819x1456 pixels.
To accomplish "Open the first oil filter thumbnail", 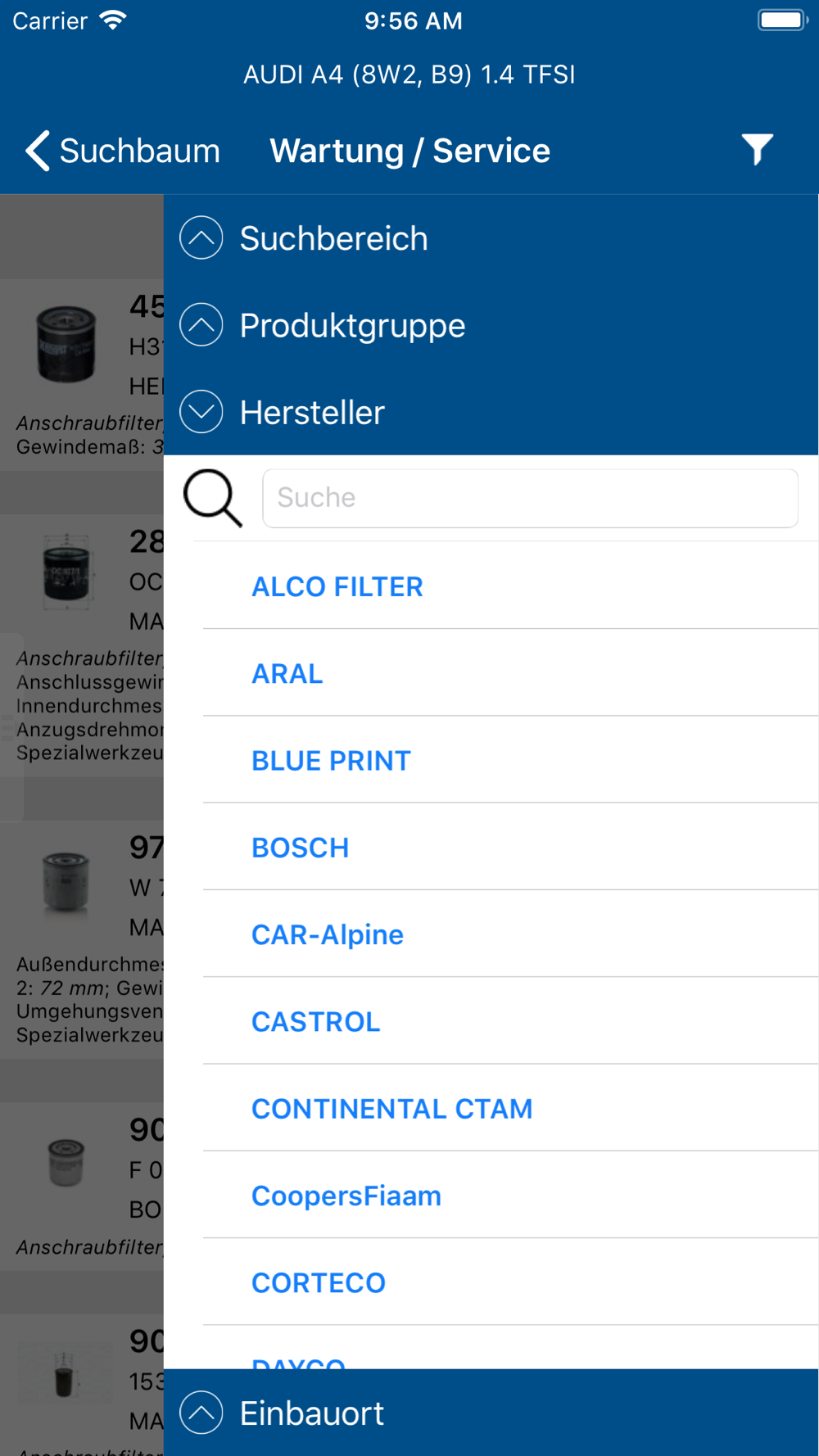I will pos(66,344).
